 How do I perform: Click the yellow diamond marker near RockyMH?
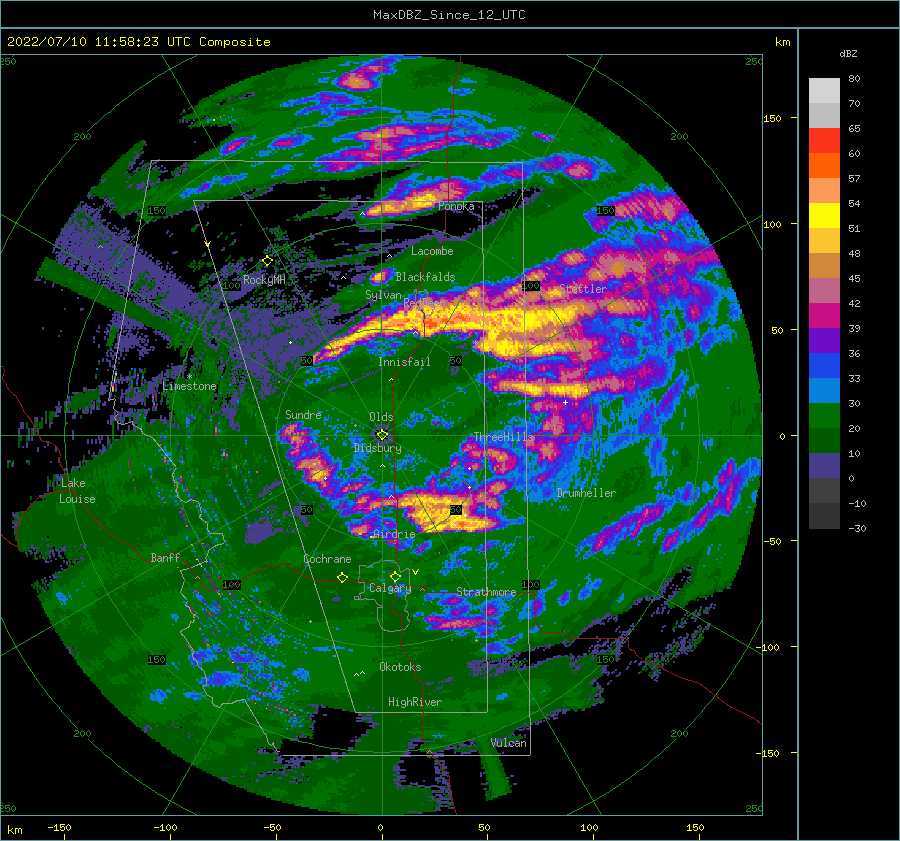tap(267, 261)
